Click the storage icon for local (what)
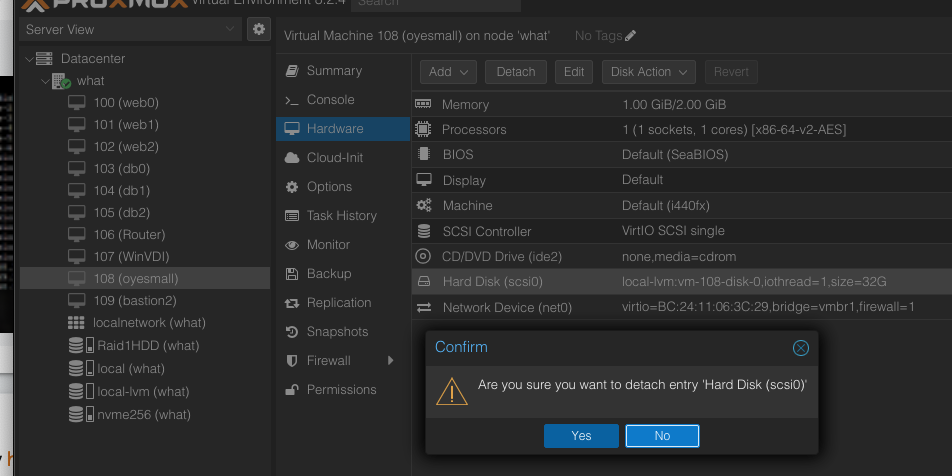 [81, 369]
